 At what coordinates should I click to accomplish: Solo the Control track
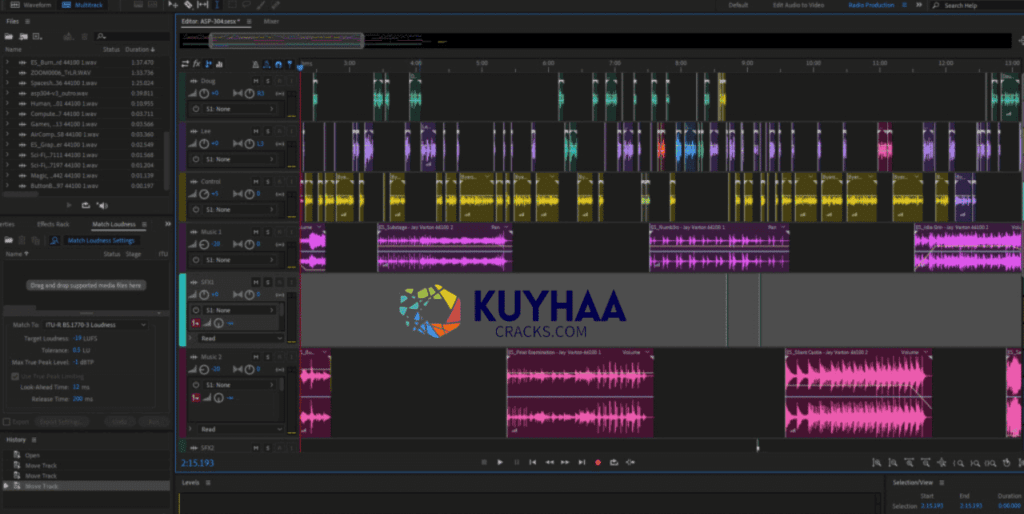pos(267,182)
